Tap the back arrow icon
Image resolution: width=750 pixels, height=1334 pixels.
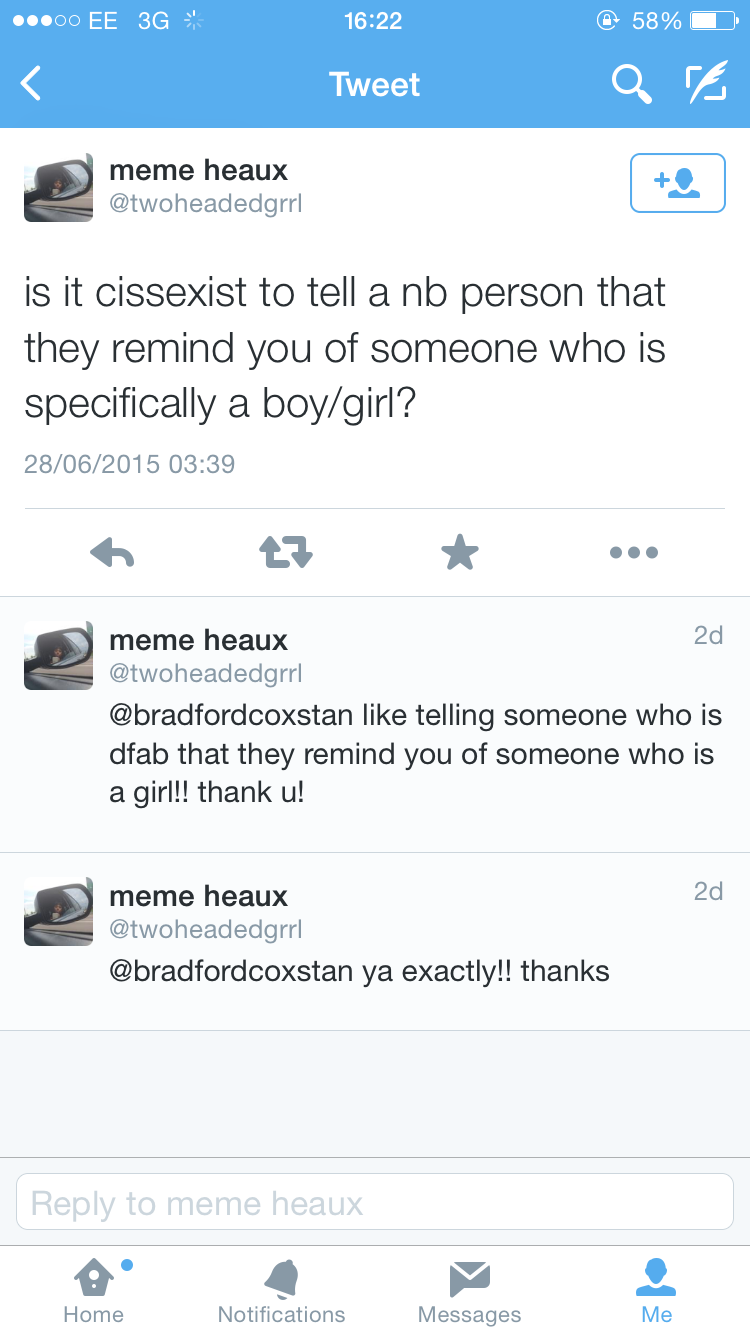click(x=32, y=84)
